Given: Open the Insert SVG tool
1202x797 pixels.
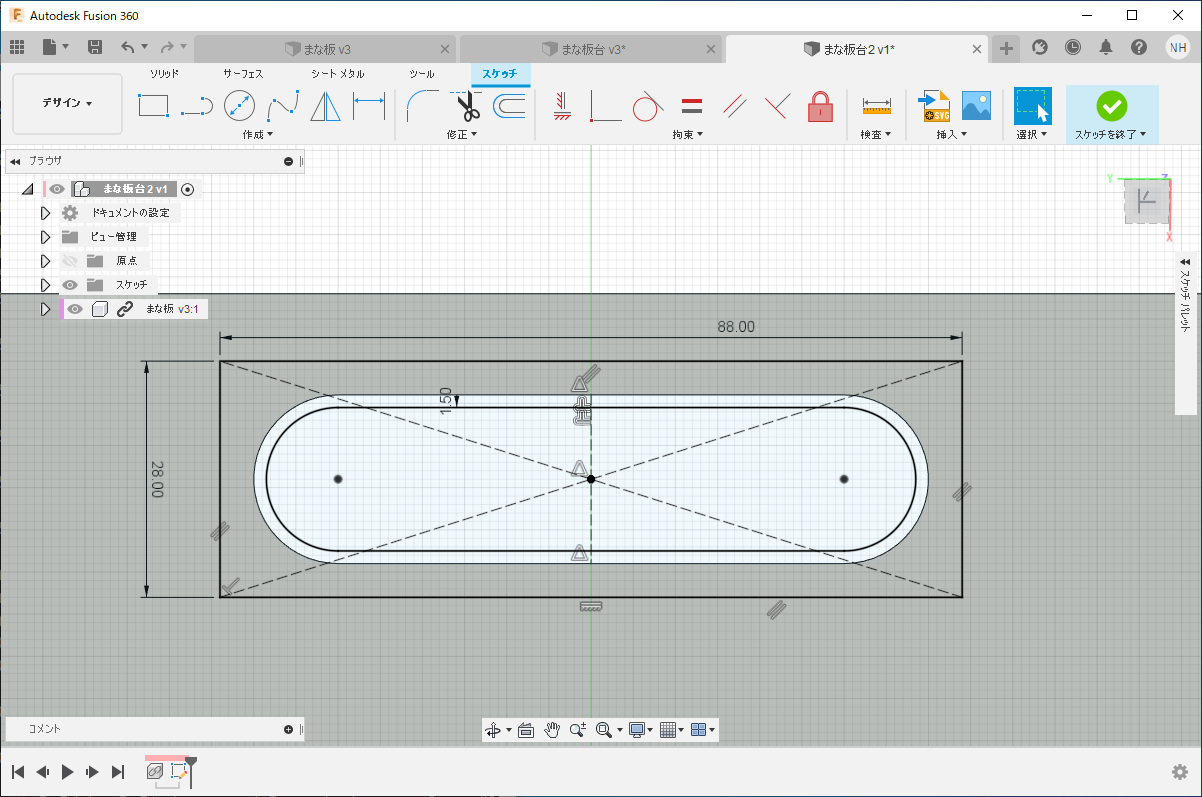Looking at the screenshot, I should (935, 105).
